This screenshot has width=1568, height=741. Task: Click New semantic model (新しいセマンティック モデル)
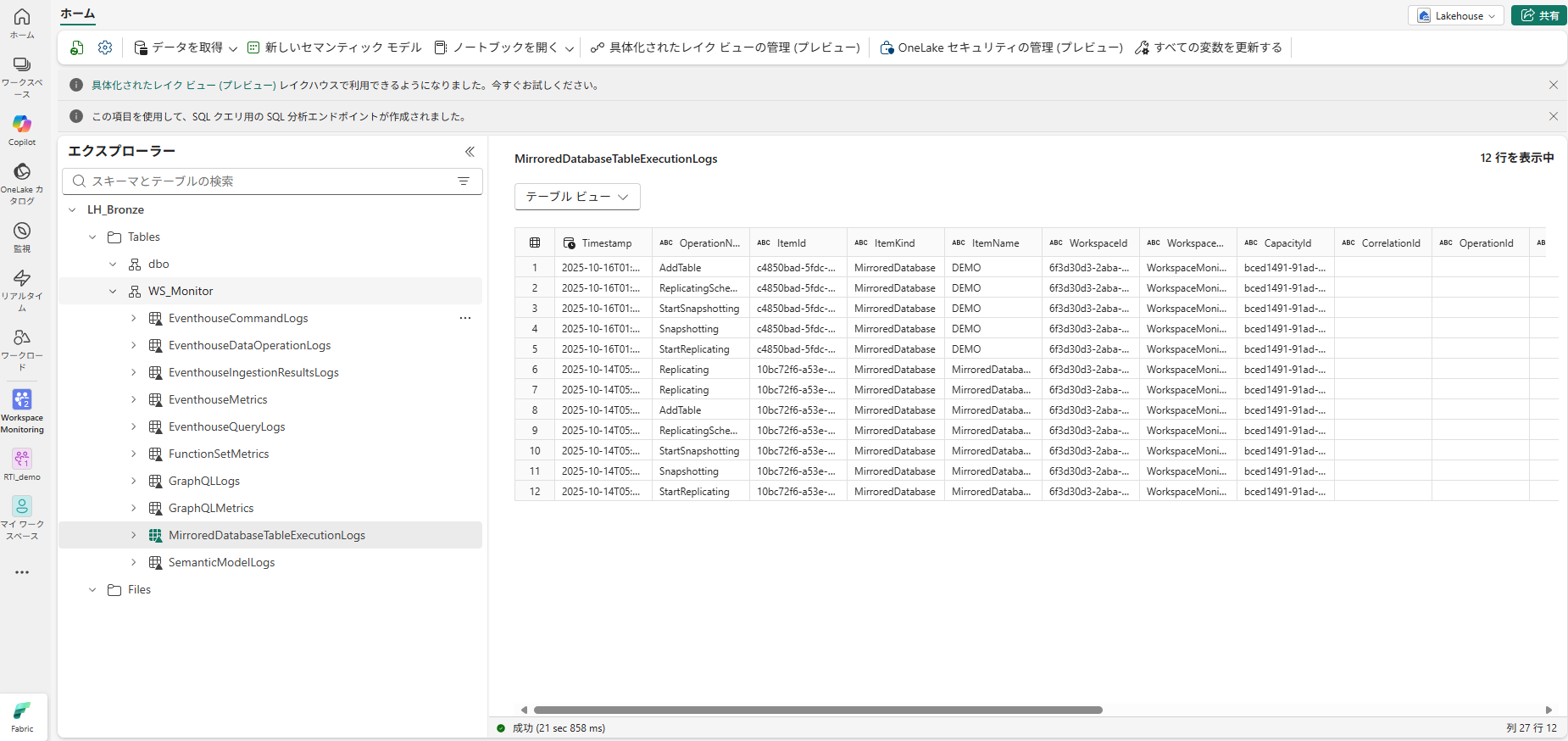(334, 47)
